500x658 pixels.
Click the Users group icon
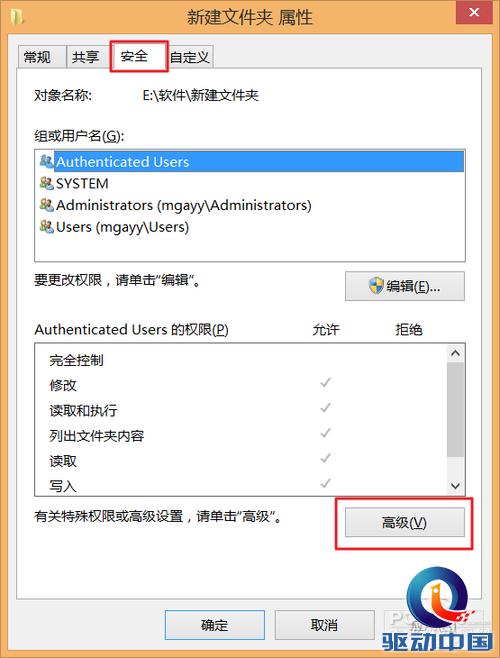click(x=46, y=227)
